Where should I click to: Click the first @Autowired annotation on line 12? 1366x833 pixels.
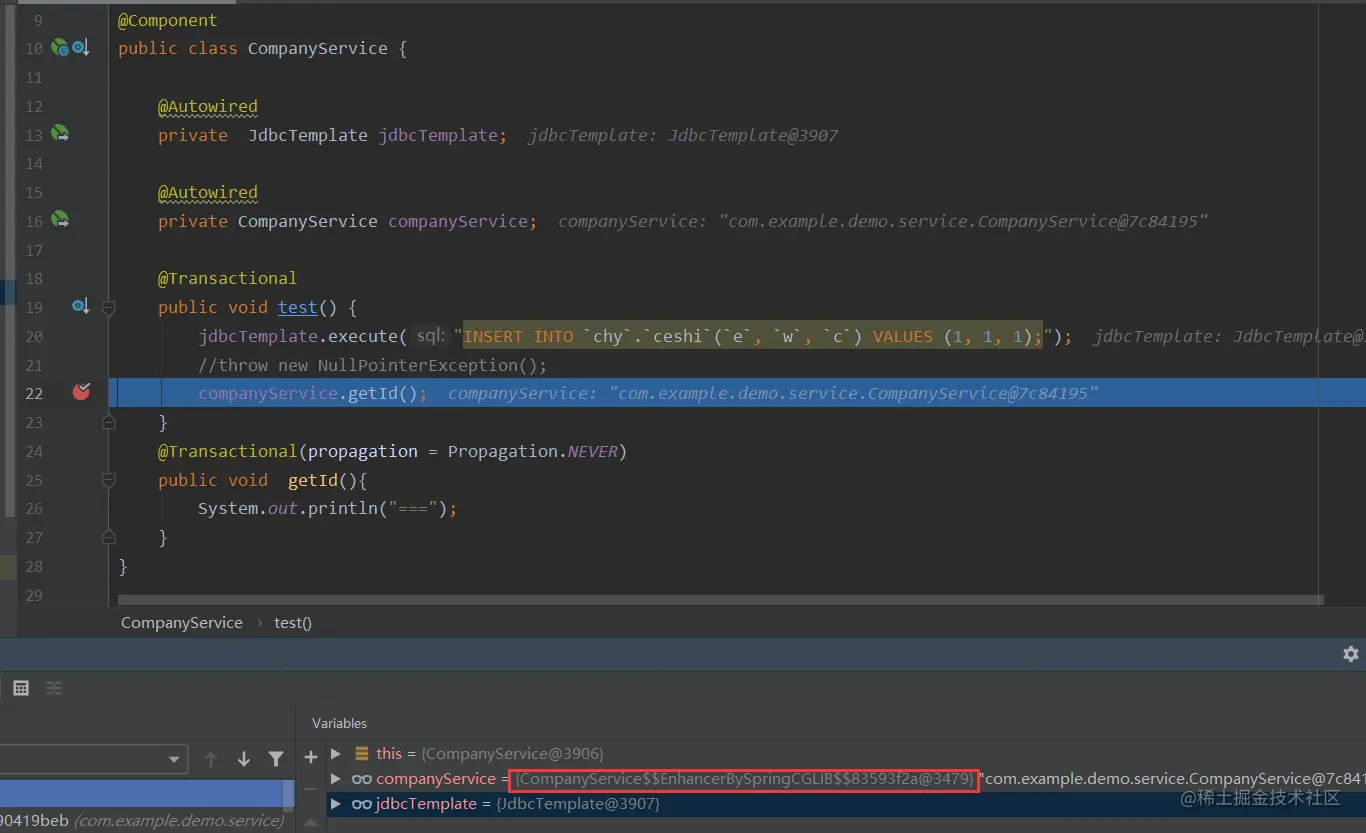(x=207, y=106)
